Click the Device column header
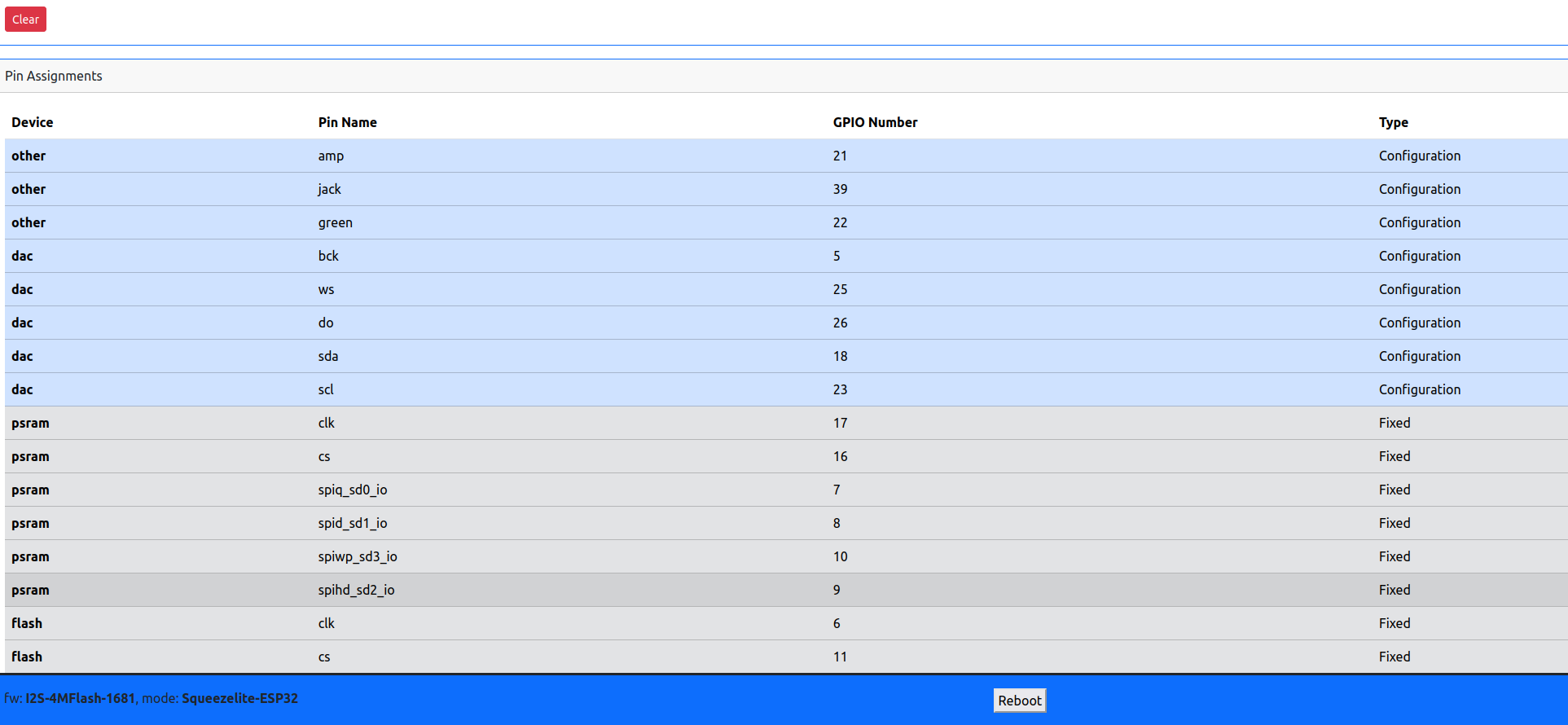1568x725 pixels. [x=33, y=122]
